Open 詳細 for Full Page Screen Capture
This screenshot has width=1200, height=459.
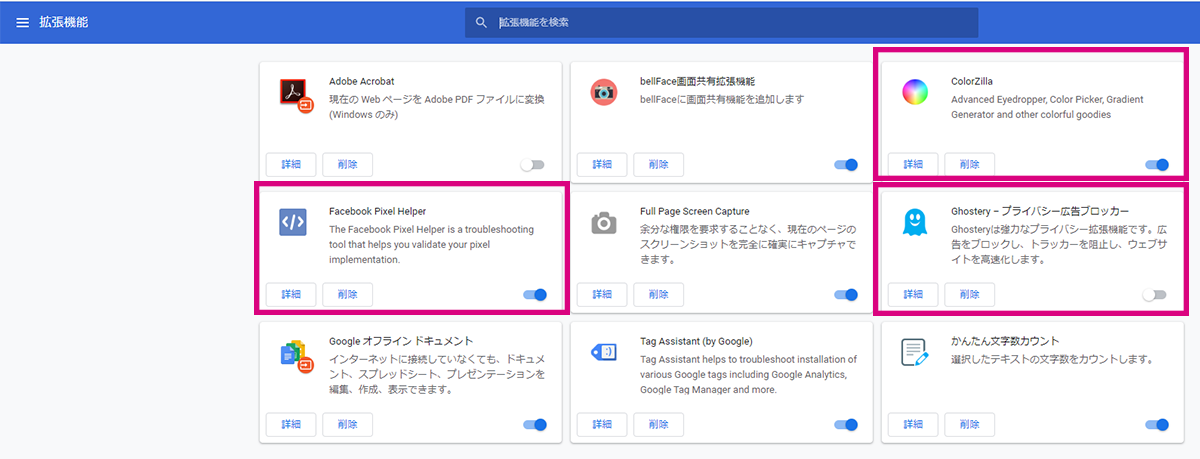click(x=602, y=295)
